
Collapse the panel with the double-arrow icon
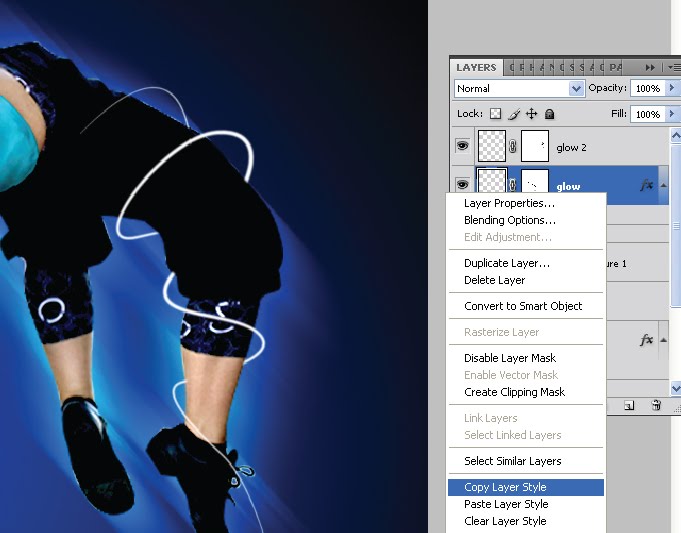[650, 67]
